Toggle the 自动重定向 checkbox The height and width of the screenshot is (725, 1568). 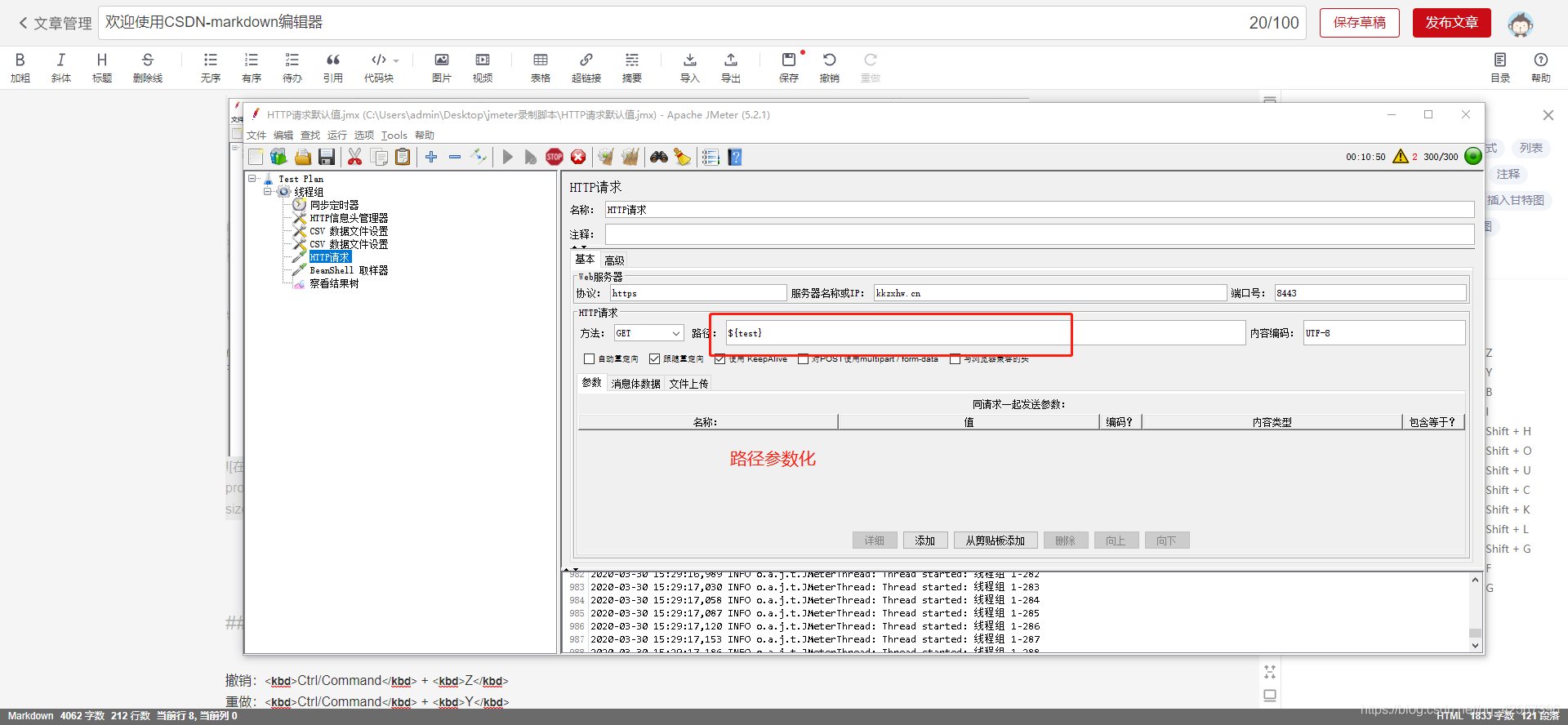[589, 359]
